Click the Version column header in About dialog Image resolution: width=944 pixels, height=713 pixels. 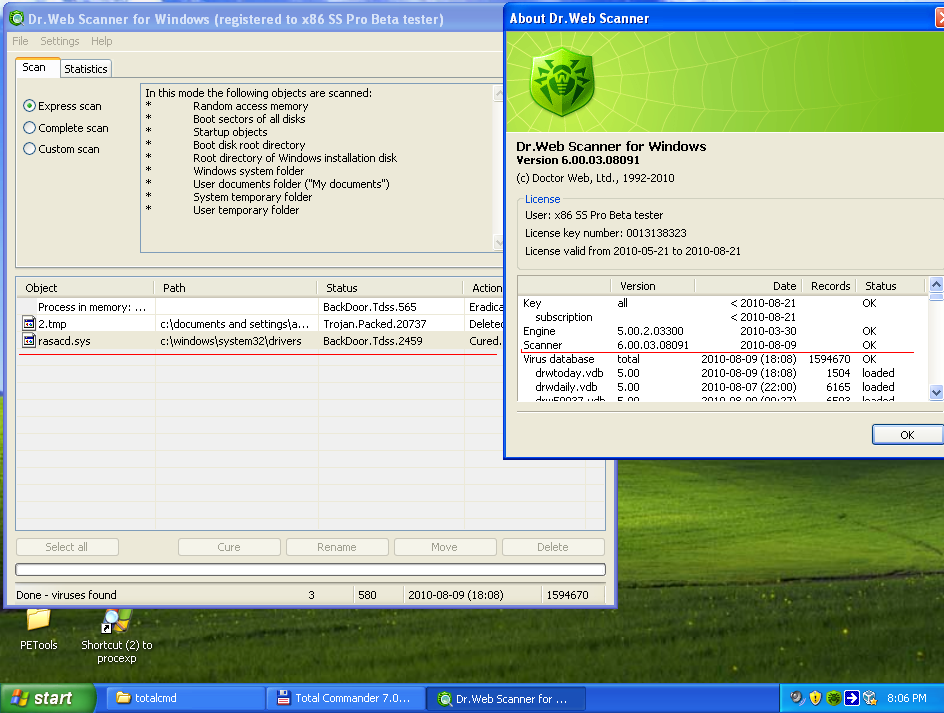click(x=653, y=286)
